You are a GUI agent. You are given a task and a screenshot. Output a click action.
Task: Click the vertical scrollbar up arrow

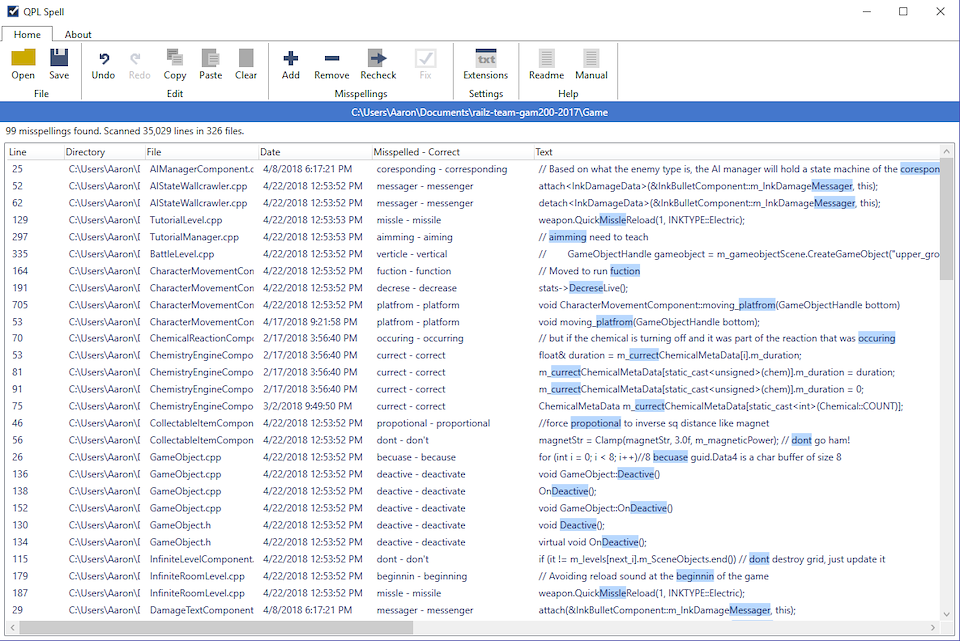[947, 151]
